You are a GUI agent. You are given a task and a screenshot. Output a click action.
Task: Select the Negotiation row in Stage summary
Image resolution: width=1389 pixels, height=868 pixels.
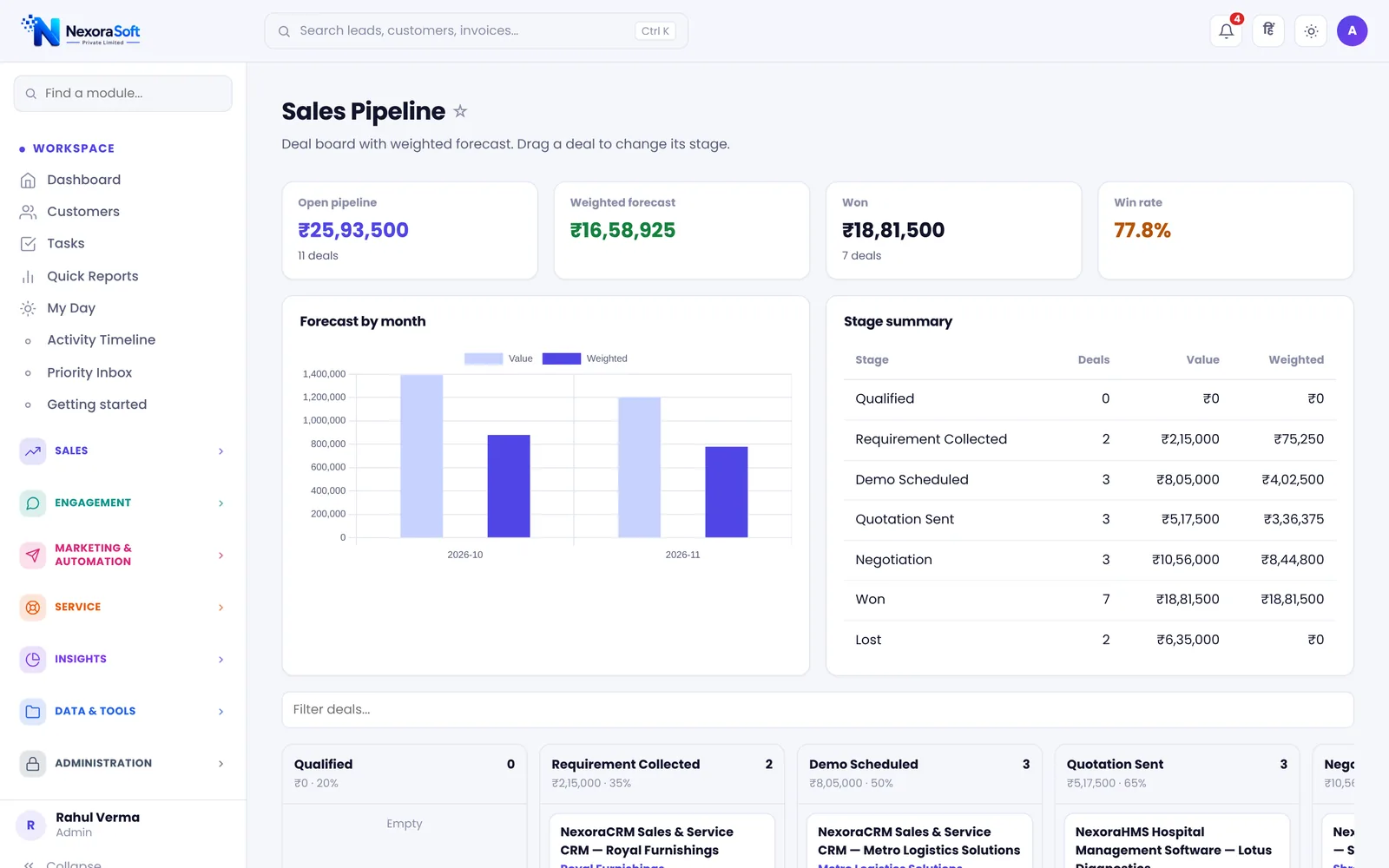pyautogui.click(x=1089, y=560)
